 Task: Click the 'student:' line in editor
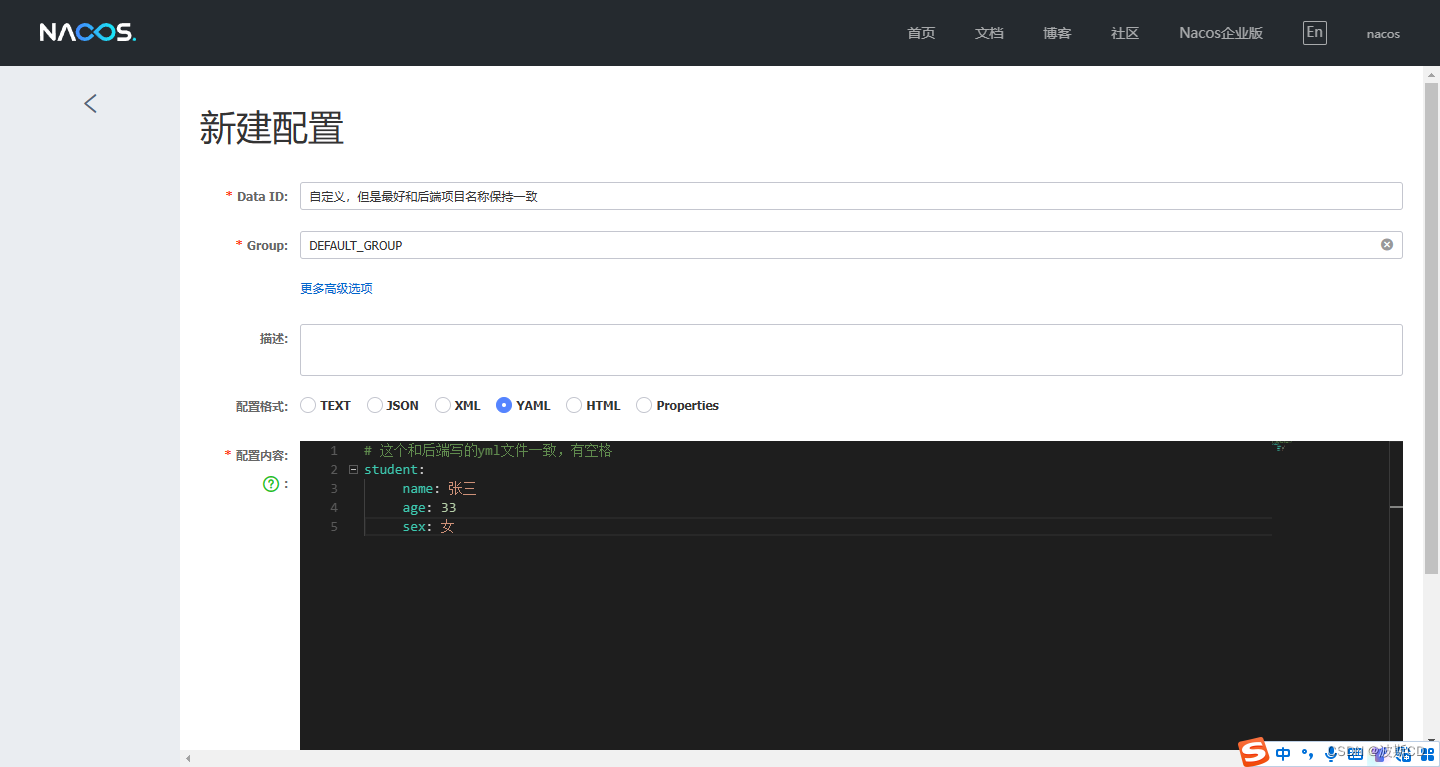(x=394, y=470)
